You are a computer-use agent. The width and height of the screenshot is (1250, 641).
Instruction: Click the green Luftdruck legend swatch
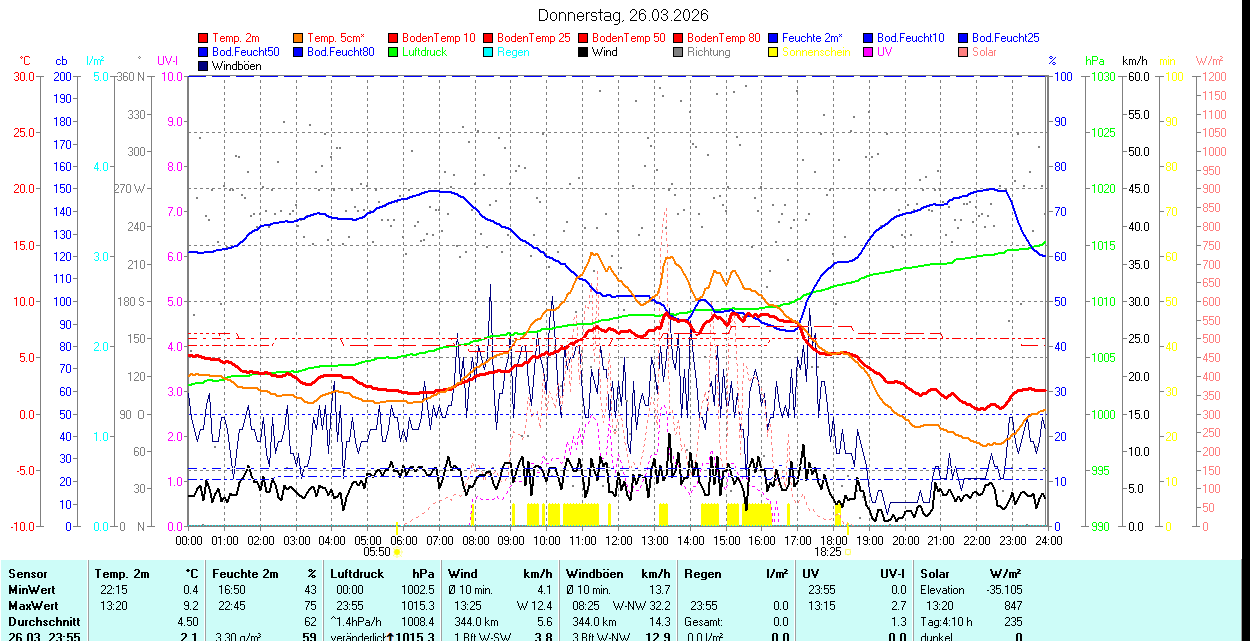tap(393, 52)
